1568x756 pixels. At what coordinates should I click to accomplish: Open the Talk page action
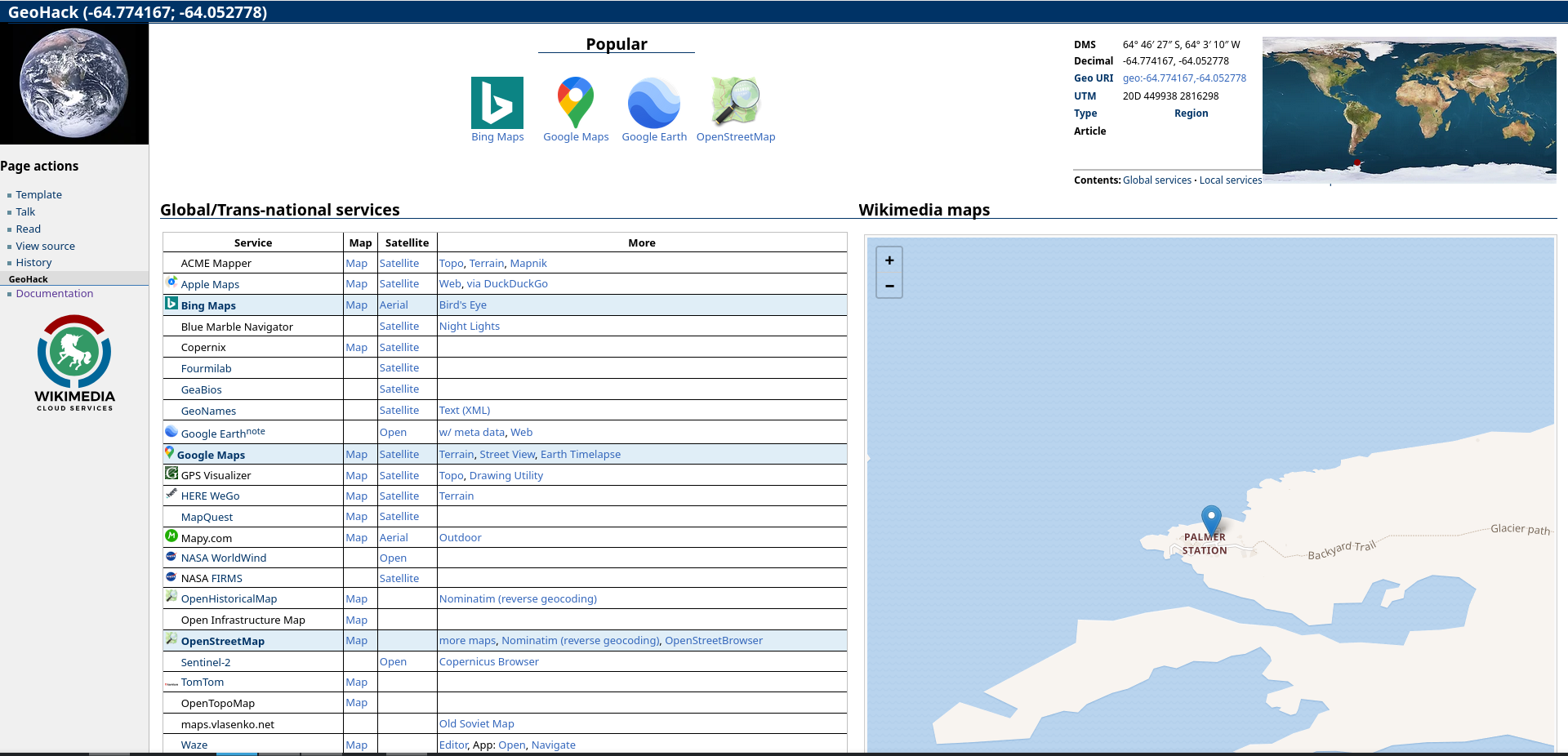coord(25,211)
